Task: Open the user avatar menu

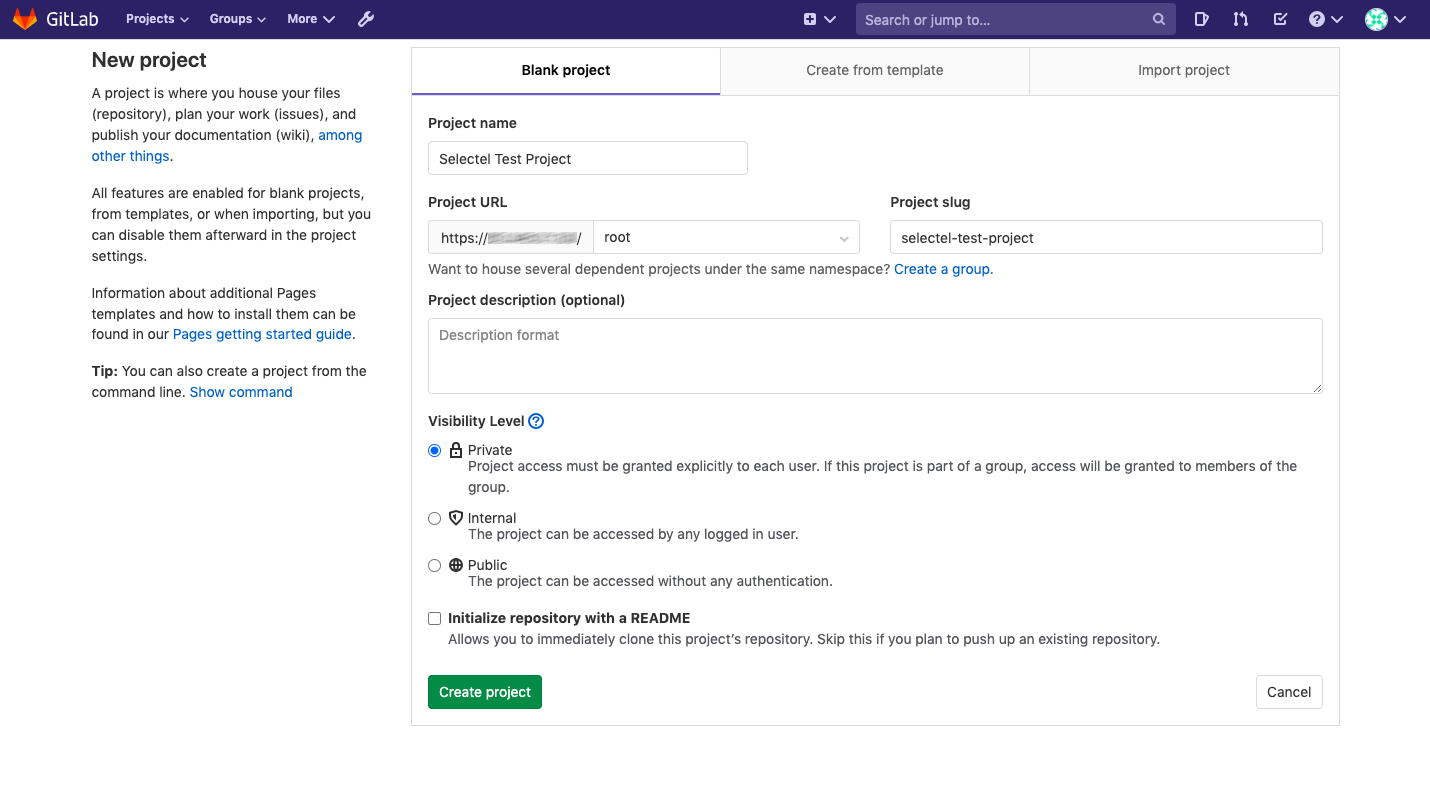Action: pos(1378,18)
